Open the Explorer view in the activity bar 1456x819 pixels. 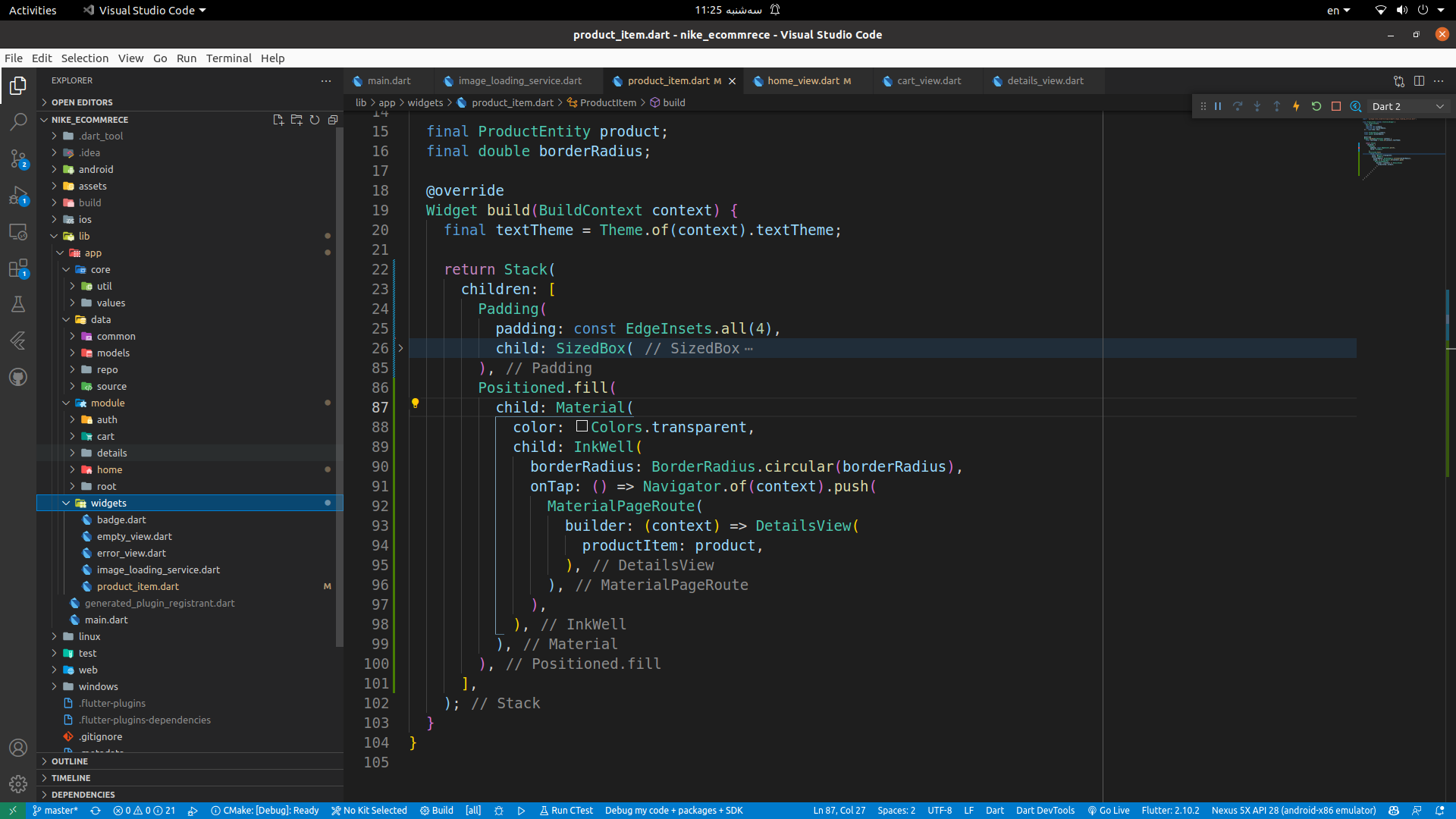(18, 86)
